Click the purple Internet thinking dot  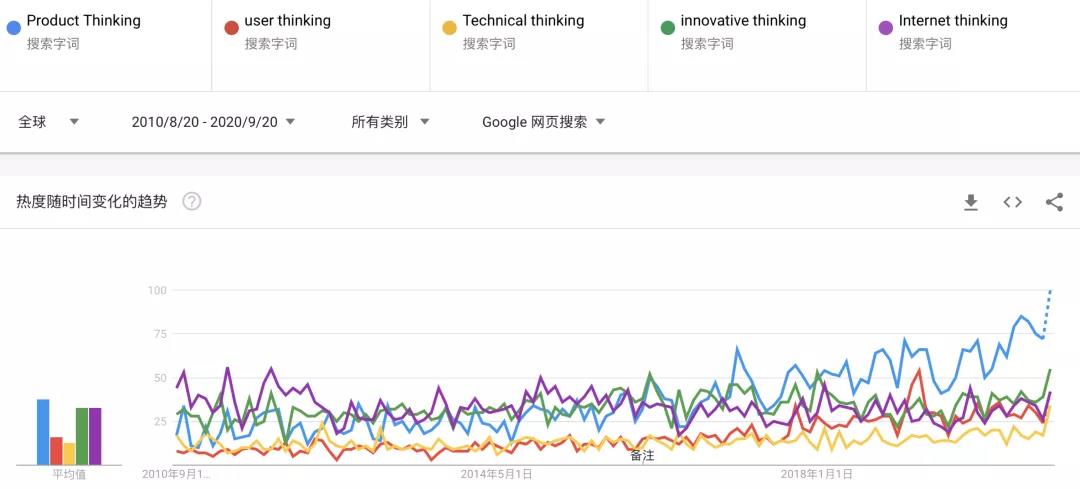(x=886, y=28)
